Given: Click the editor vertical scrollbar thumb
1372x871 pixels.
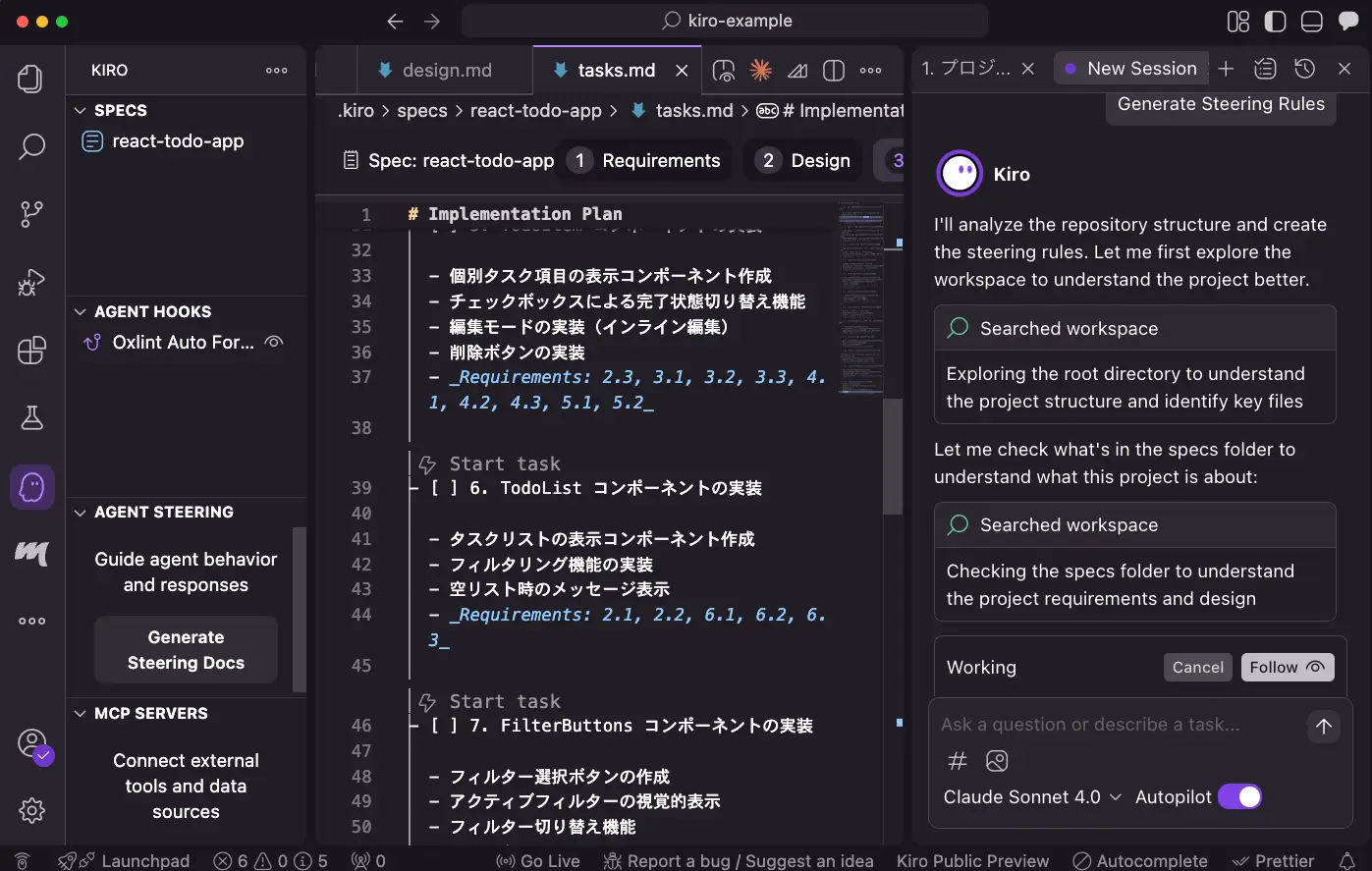Looking at the screenshot, I should click(x=893, y=456).
